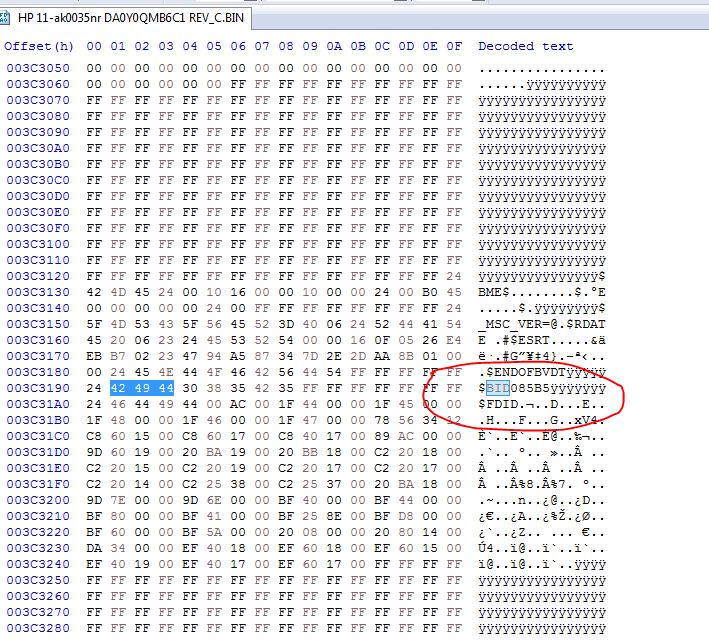
Task: Select offset 003C3100 row label
Action: click(x=38, y=244)
